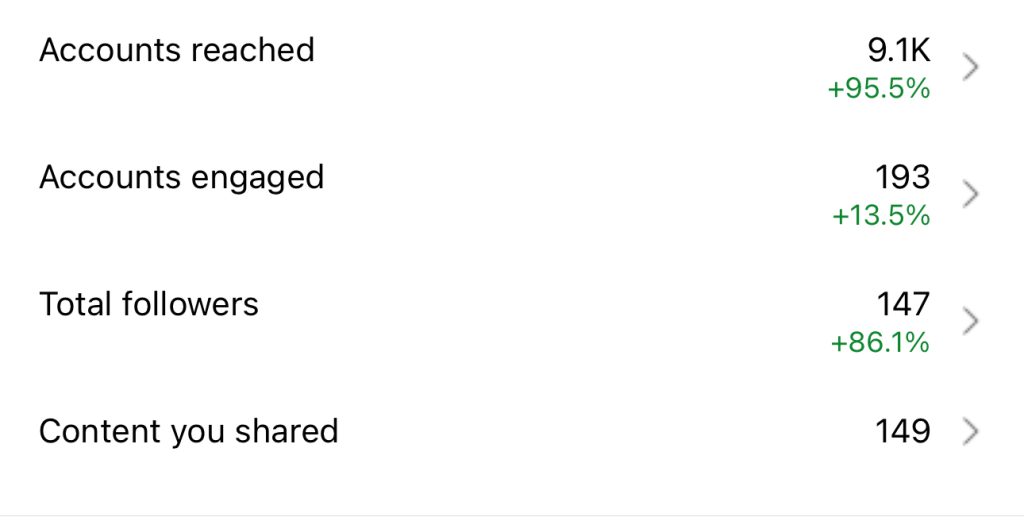Tap empty middle of Content you shared row
The width and height of the screenshot is (1024, 525).
point(600,431)
